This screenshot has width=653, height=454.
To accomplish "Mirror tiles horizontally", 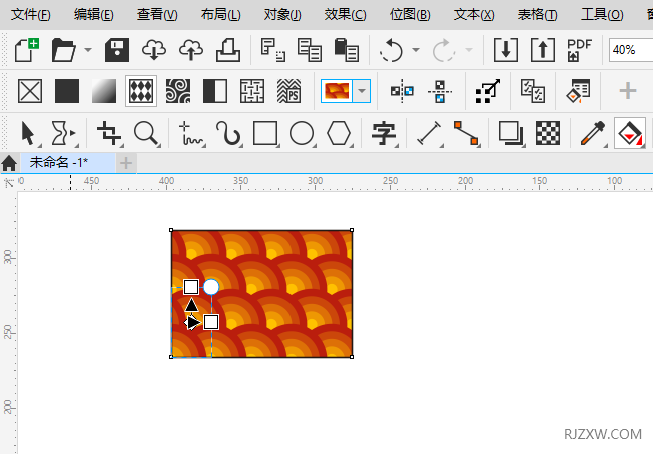I will coord(402,91).
